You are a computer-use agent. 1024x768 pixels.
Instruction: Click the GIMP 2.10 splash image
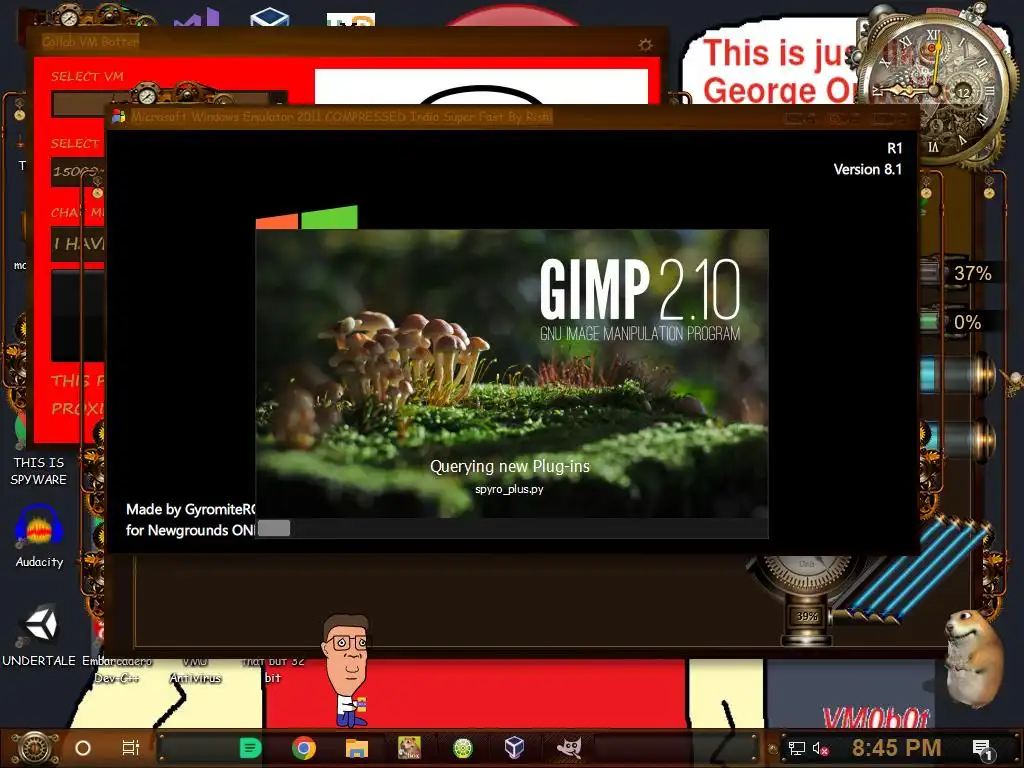[x=511, y=373]
